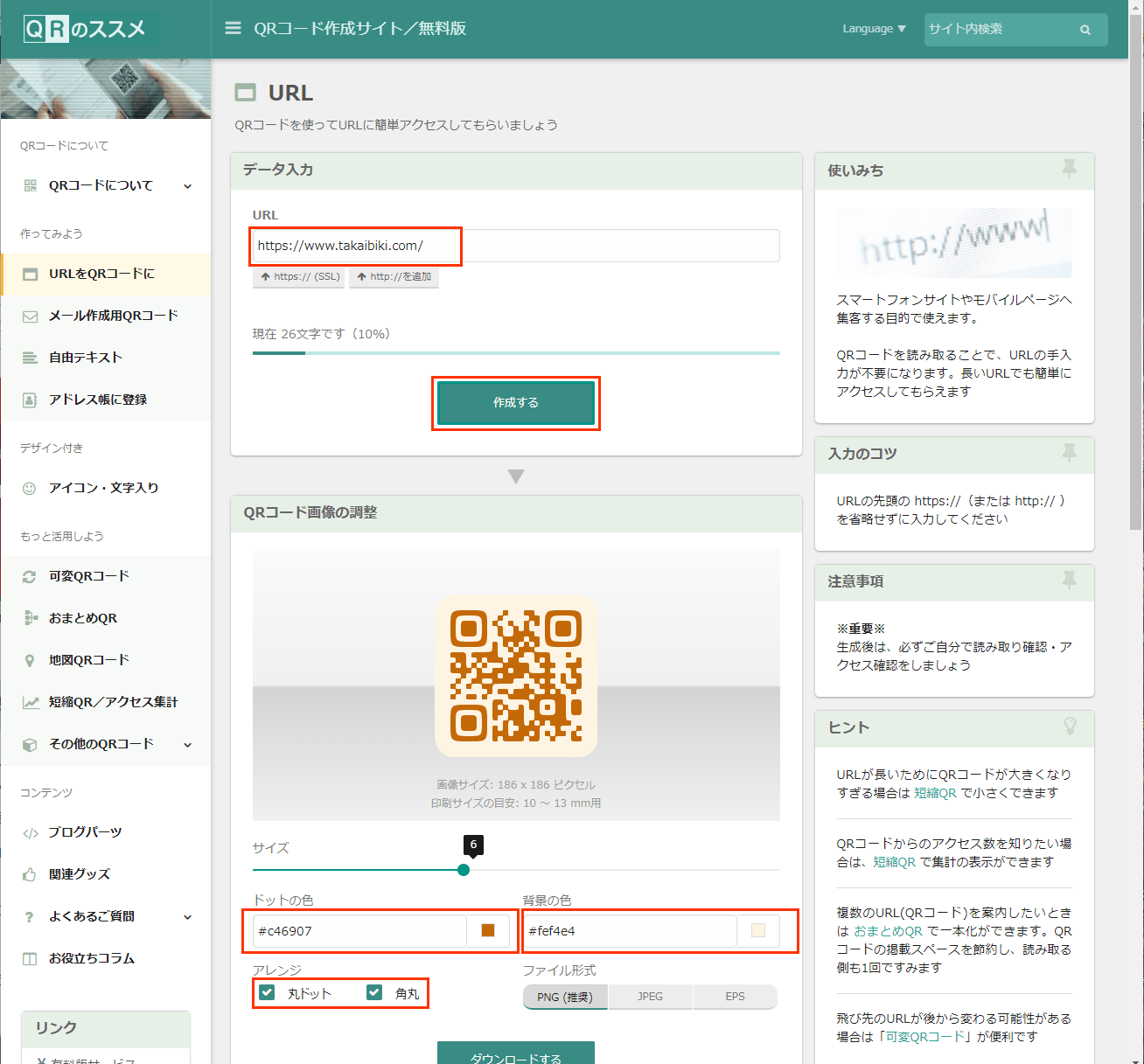Open URLをQRコードに menu item
Screen dimensions: 1144x1064
point(106,274)
